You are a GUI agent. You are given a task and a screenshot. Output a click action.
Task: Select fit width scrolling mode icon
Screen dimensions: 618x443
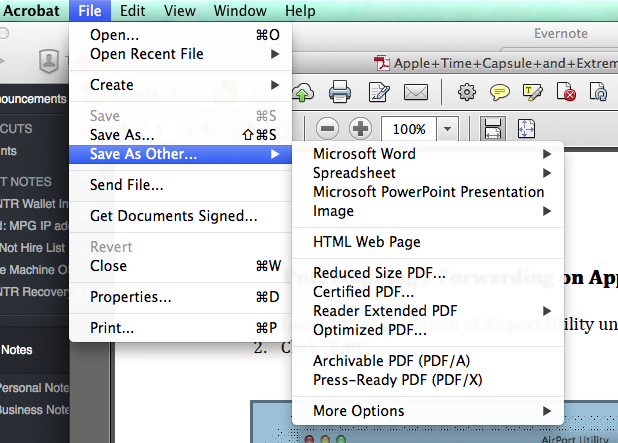click(x=493, y=128)
